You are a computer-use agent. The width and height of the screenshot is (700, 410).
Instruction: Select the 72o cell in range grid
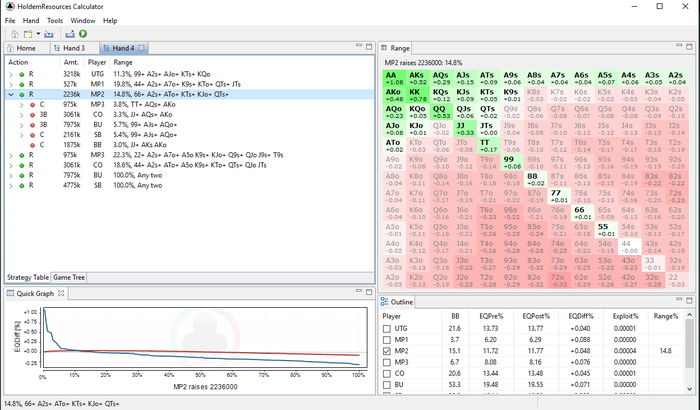click(x=558, y=281)
